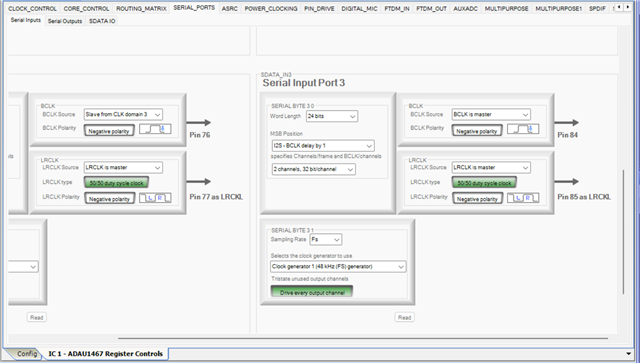The image size is (640, 363).
Task: Click Pin 77 LRCLK polarity L/R icon
Action: [155, 198]
